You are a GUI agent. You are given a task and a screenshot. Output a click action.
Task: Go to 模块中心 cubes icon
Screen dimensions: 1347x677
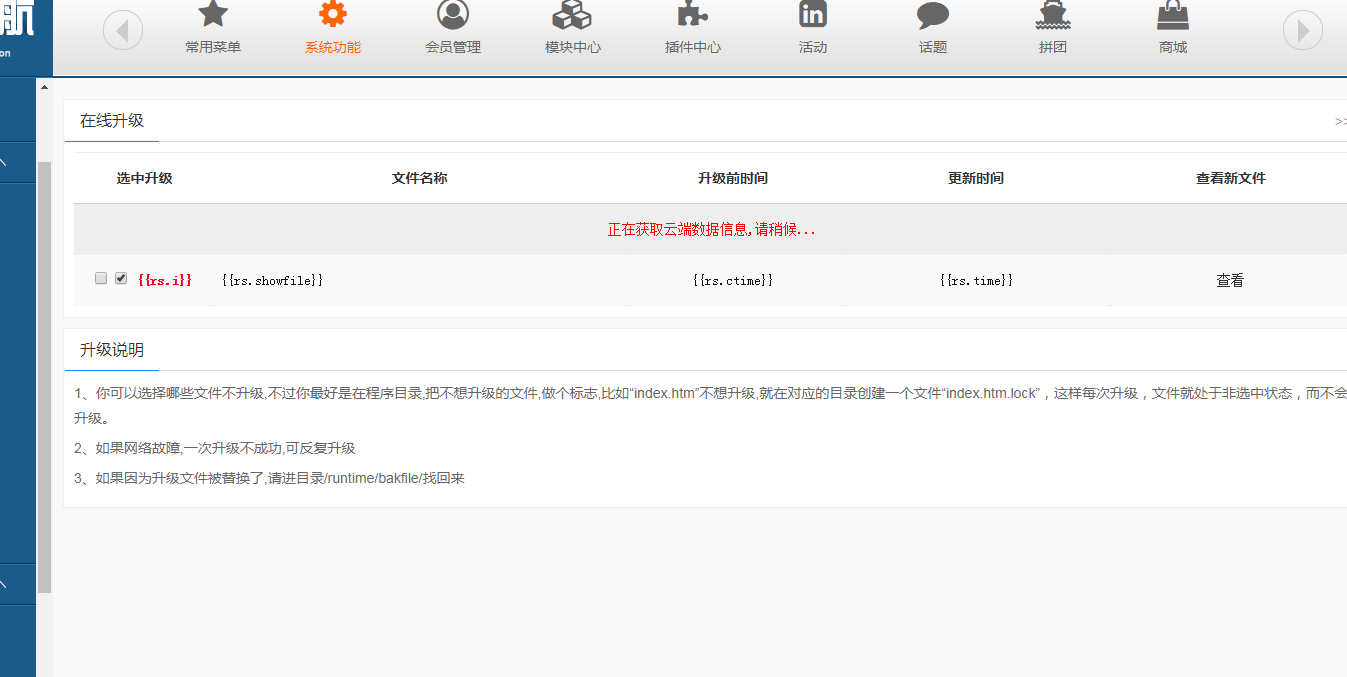[572, 15]
